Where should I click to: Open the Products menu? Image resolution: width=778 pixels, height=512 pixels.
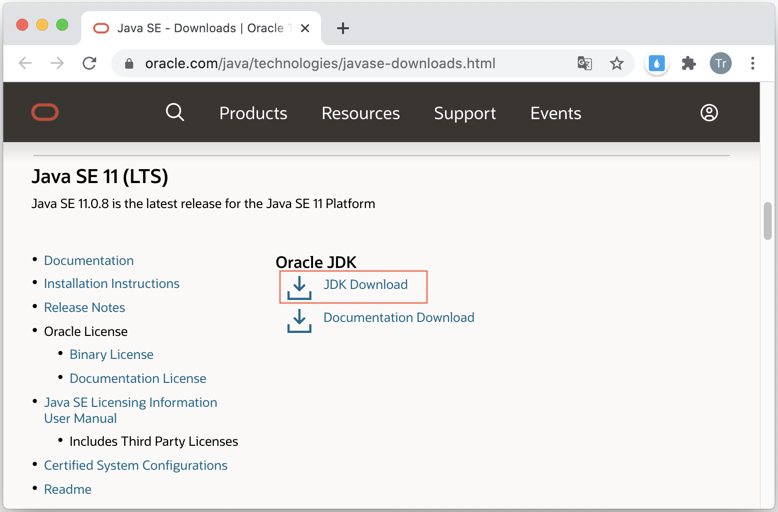click(x=253, y=113)
